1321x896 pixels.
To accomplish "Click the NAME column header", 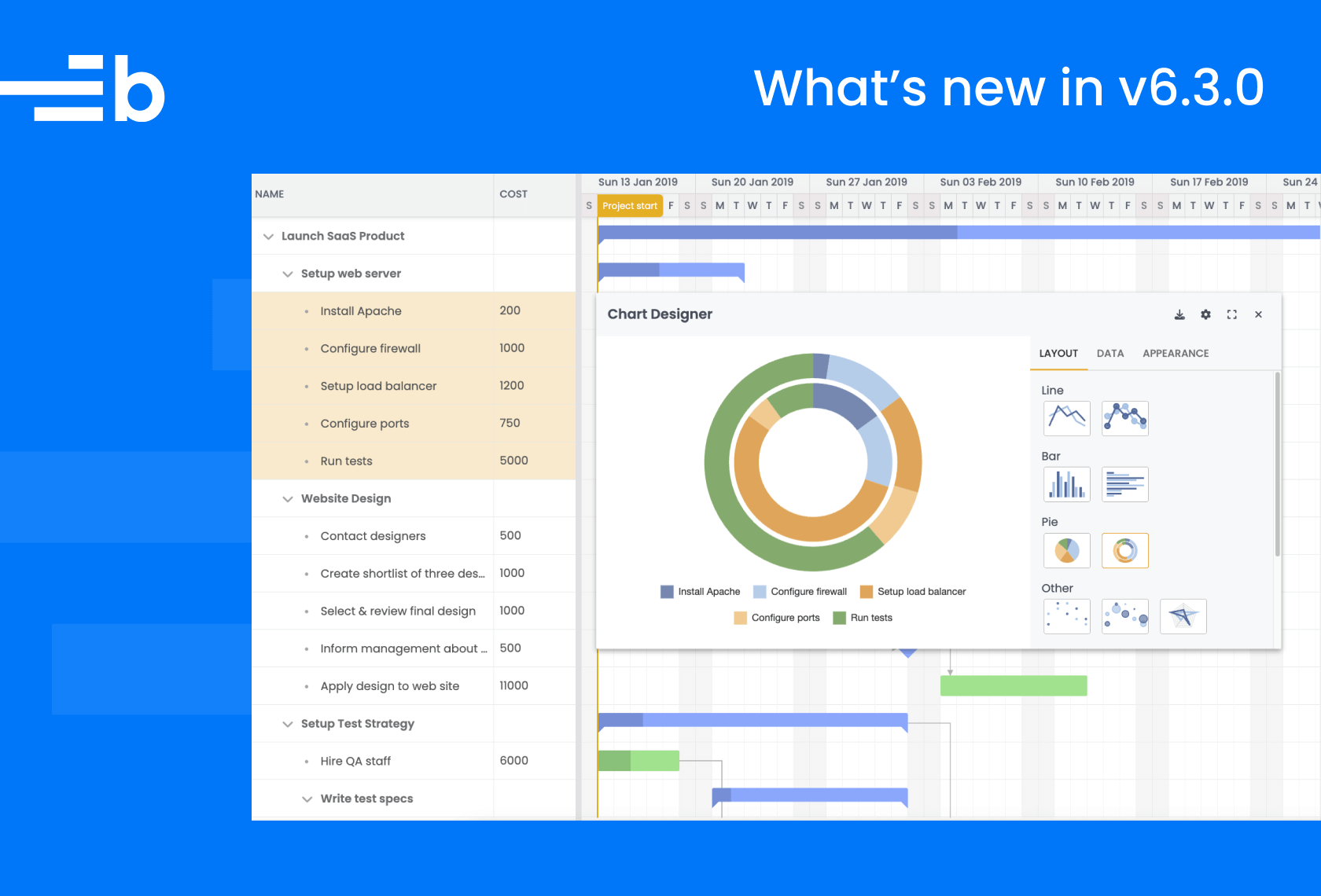I will tap(372, 194).
